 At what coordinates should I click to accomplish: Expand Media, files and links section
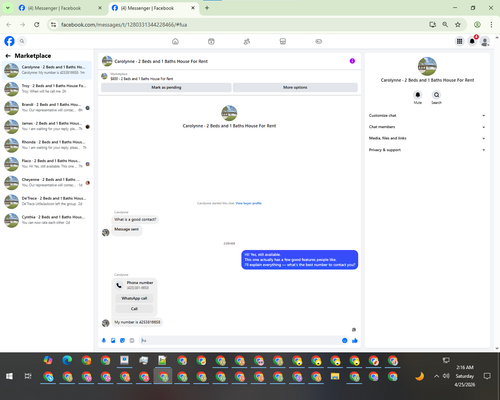[x=427, y=138]
